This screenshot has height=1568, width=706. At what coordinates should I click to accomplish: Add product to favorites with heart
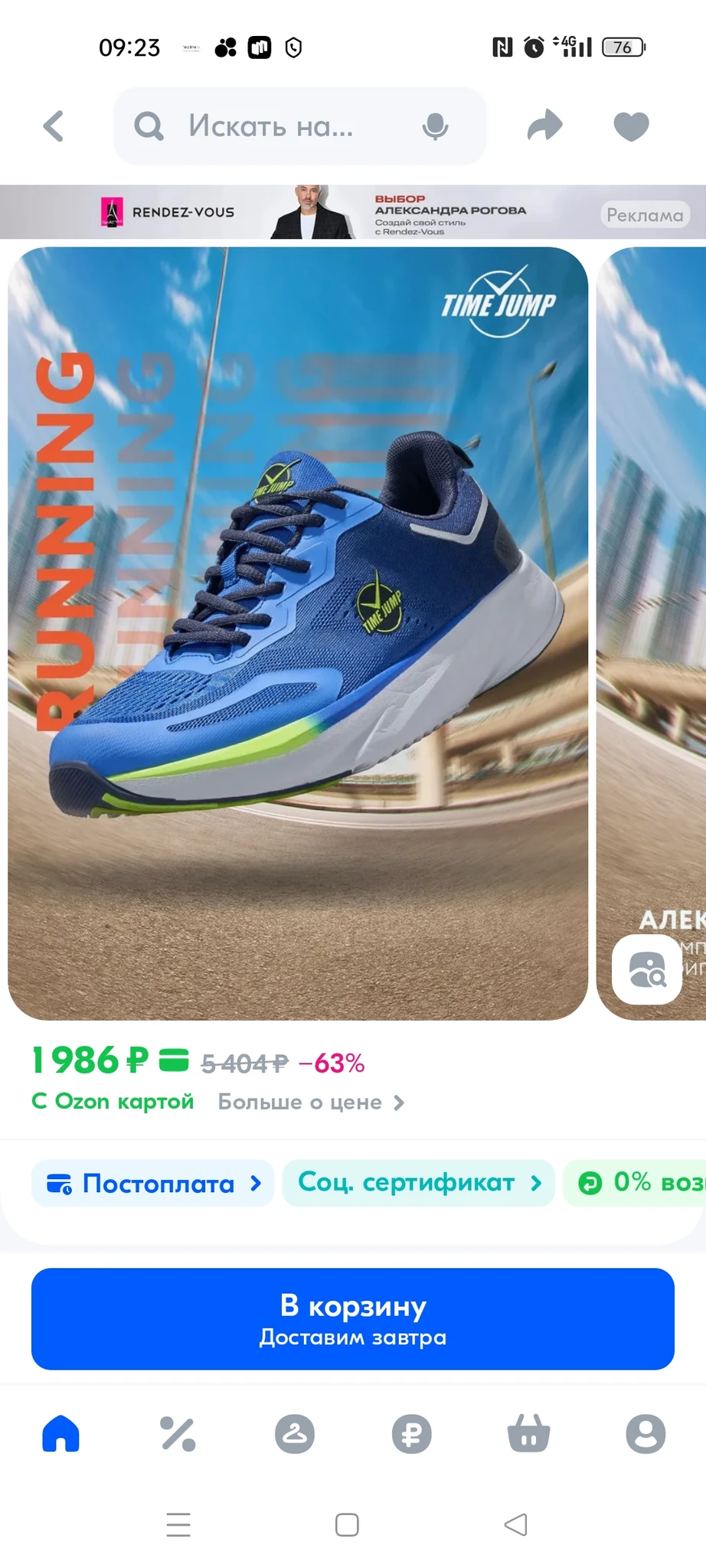[x=631, y=126]
